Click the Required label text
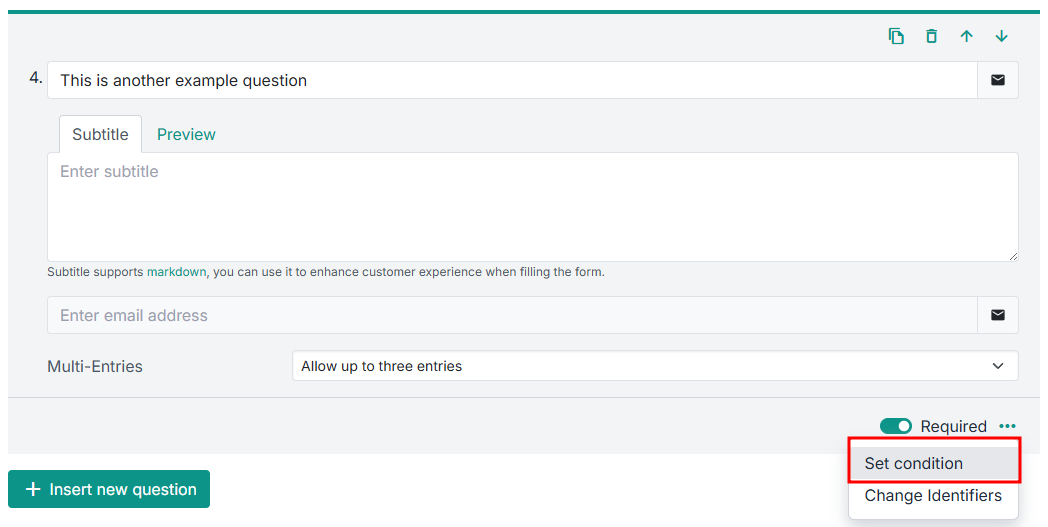Image resolution: width=1048 pixels, height=527 pixels. (953, 426)
